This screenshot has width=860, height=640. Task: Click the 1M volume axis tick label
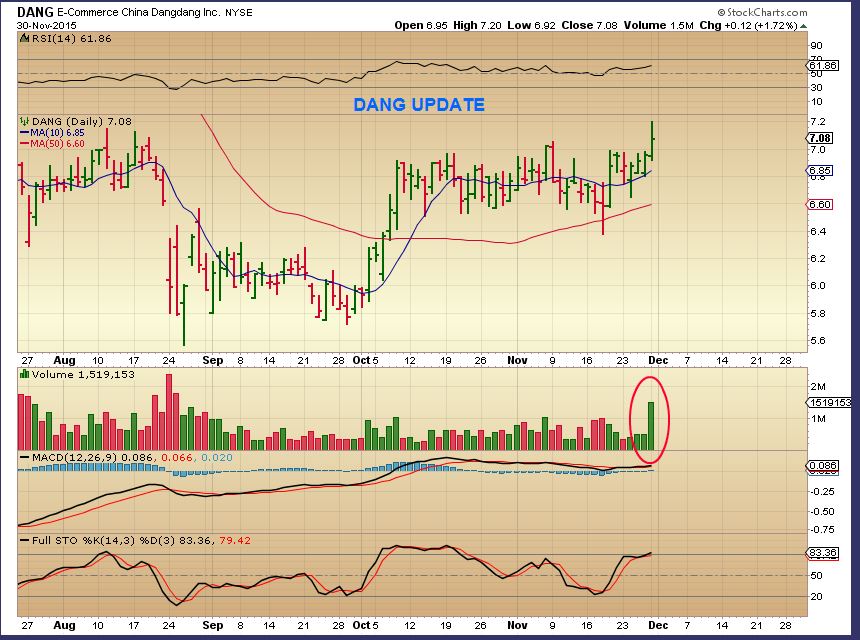coord(818,419)
